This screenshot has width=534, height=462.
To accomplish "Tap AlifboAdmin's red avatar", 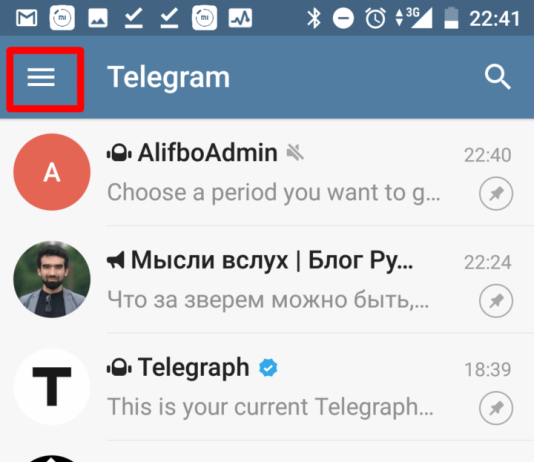I will click(x=52, y=172).
